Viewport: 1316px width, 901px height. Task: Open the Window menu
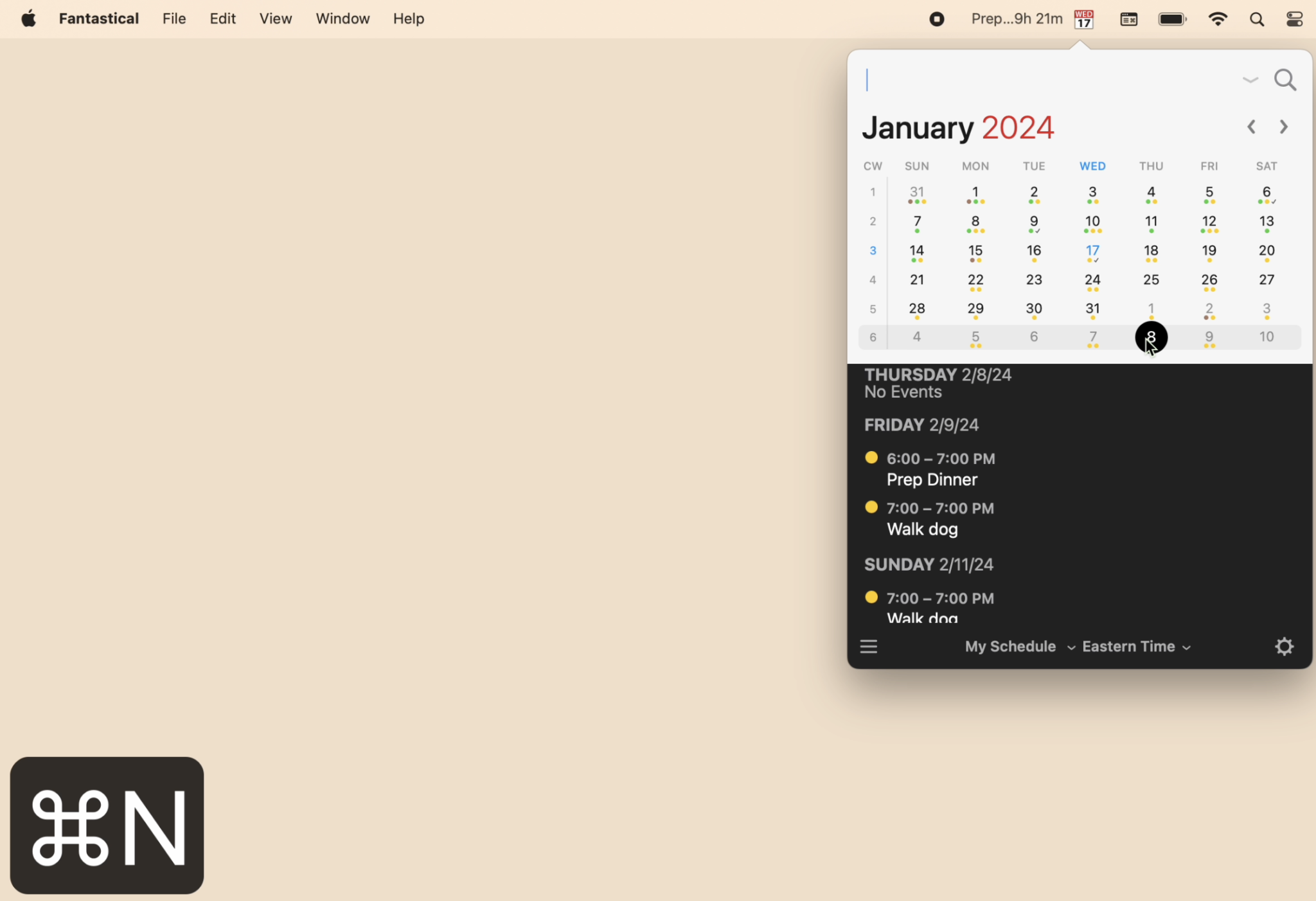click(342, 19)
